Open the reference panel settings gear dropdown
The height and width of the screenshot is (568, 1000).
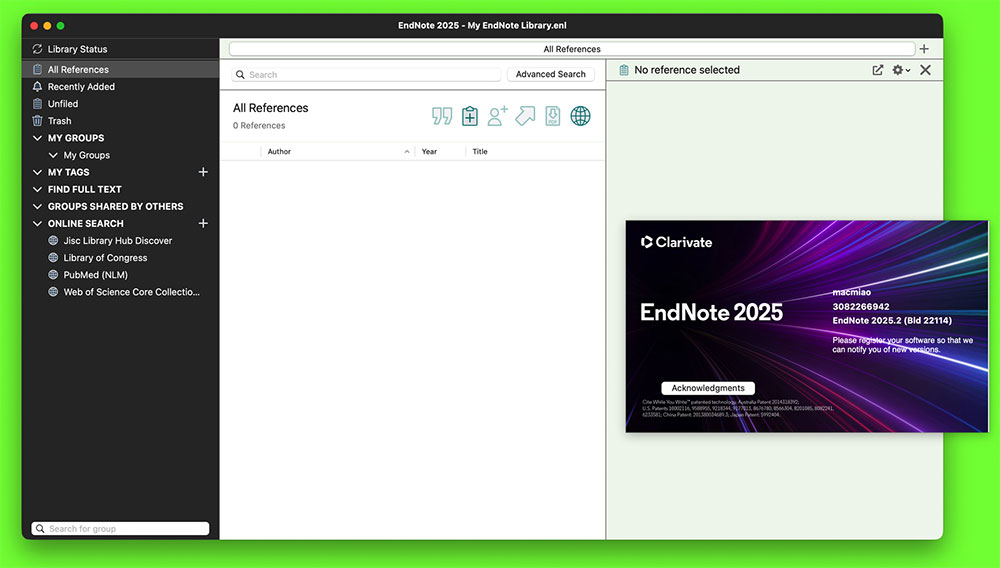[x=901, y=70]
